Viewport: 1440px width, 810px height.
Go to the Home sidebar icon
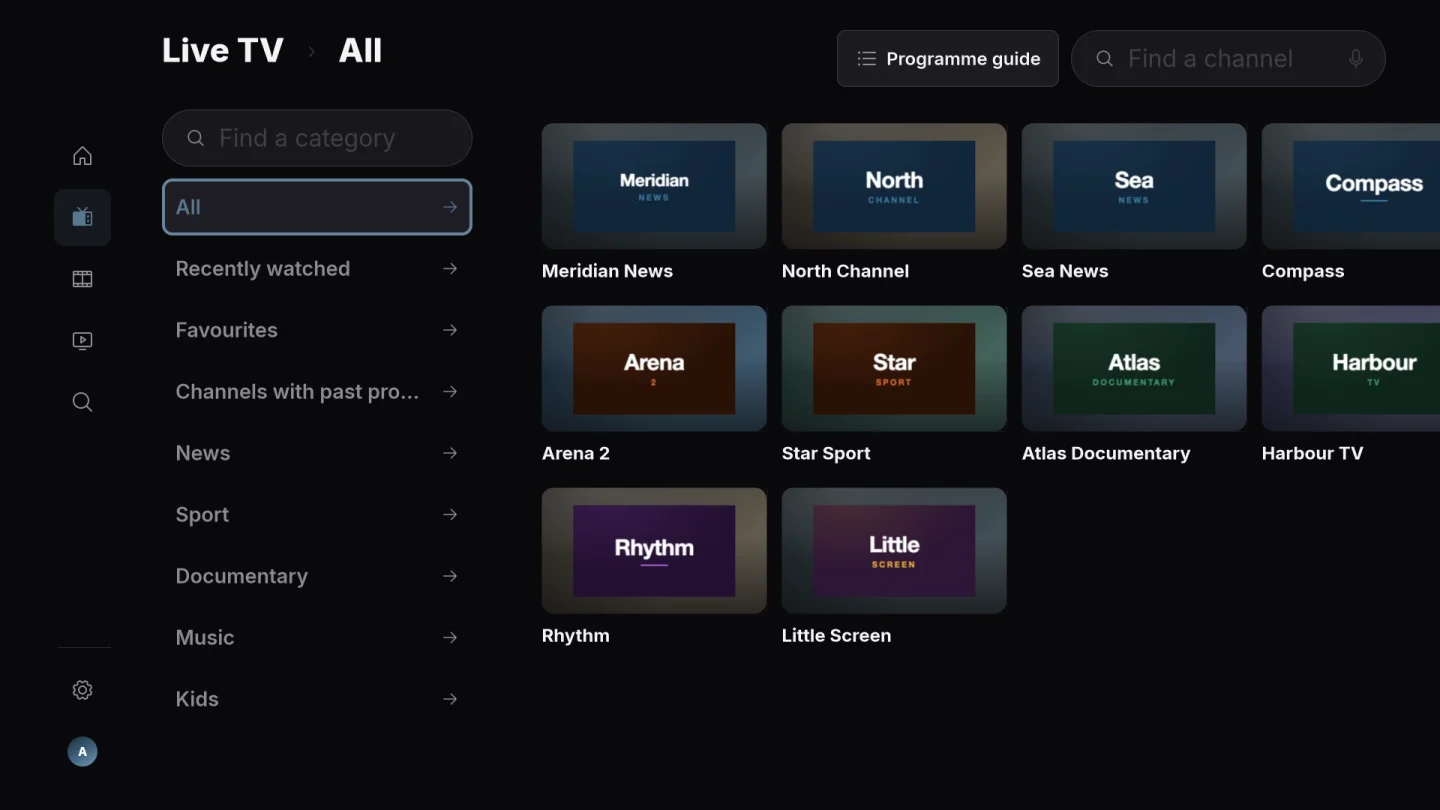pos(82,156)
